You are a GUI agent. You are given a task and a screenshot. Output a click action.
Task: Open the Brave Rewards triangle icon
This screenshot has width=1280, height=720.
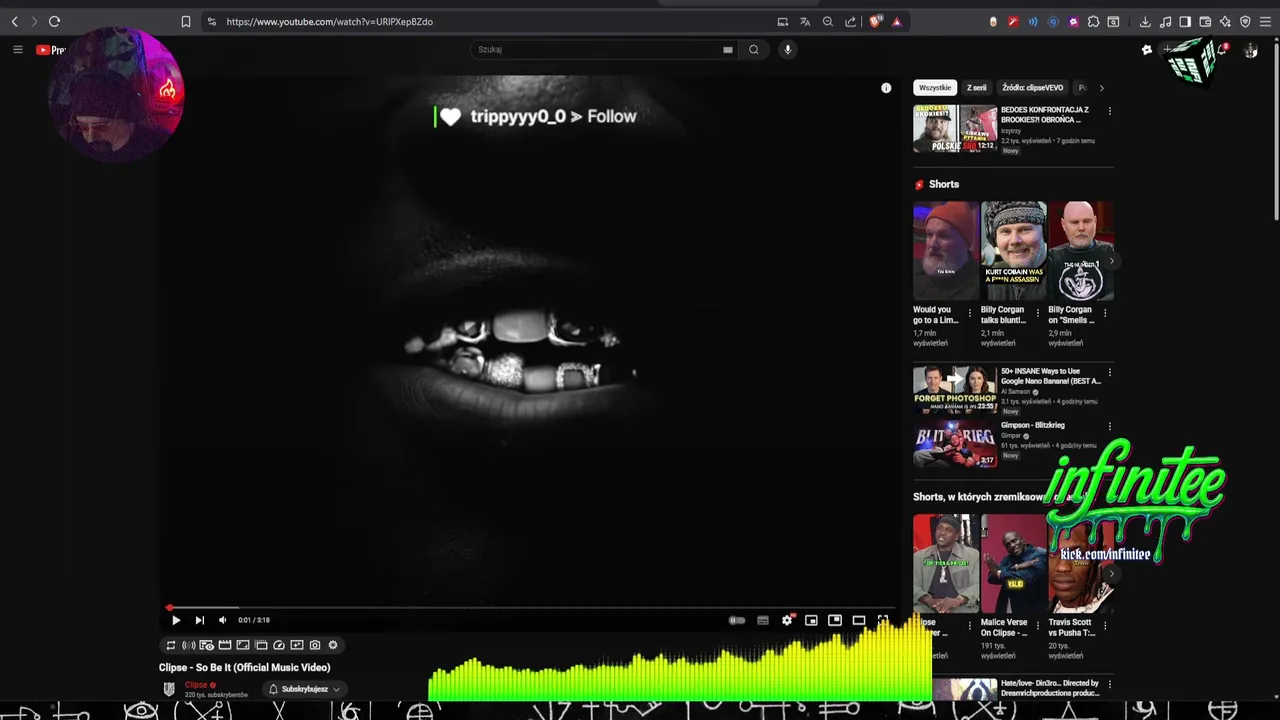click(897, 21)
